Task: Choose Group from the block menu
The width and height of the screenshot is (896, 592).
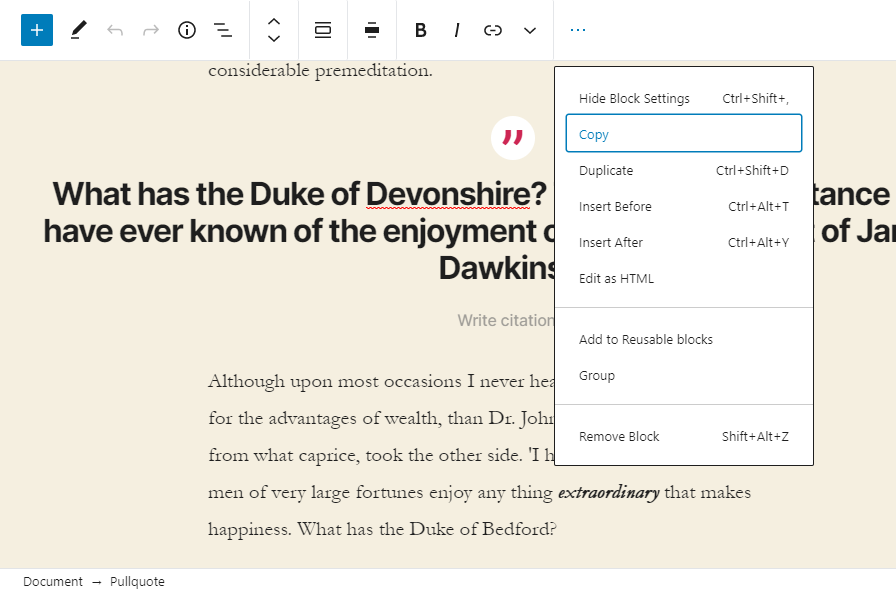Action: click(x=684, y=376)
